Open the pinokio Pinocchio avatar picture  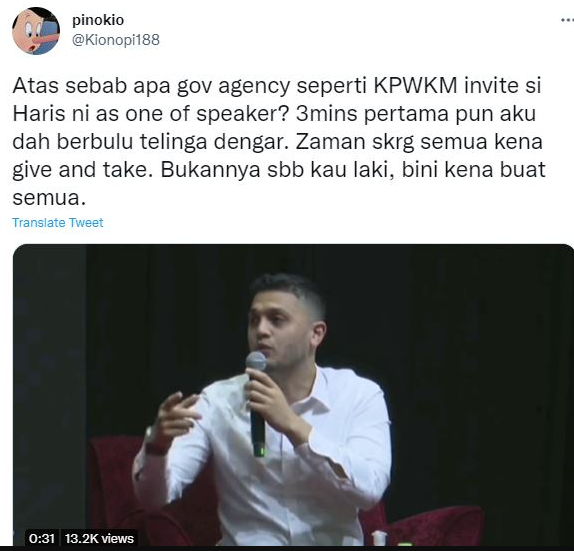tap(36, 31)
